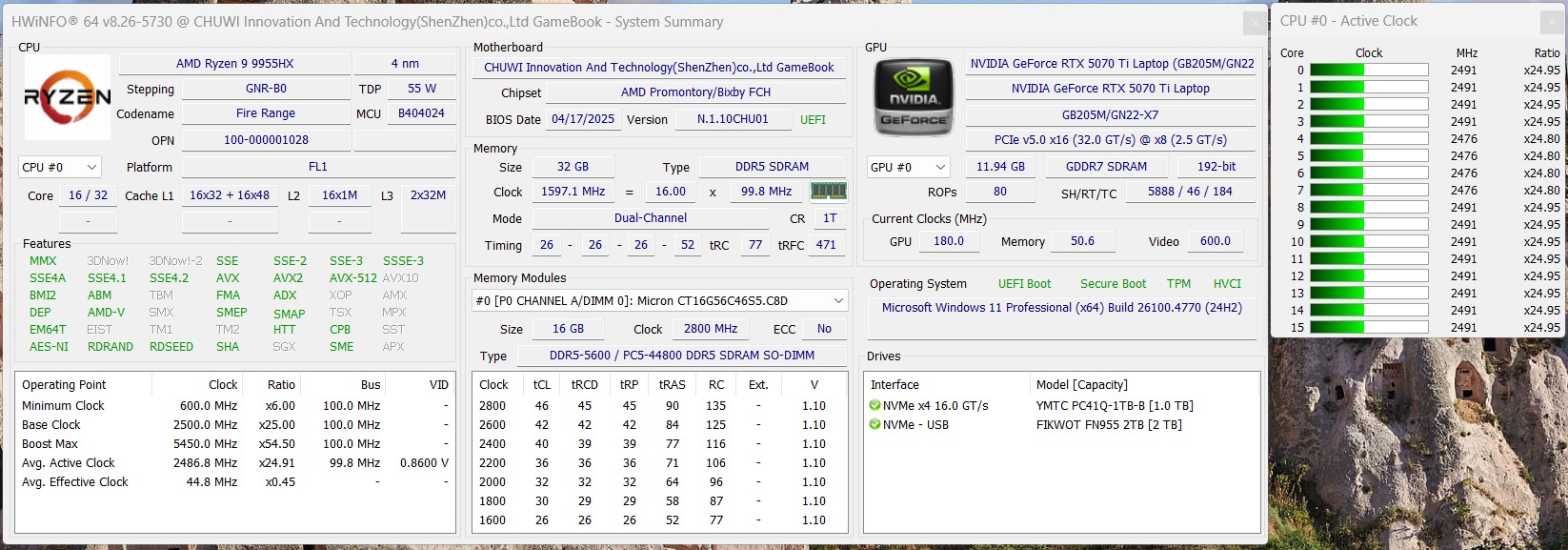Click the OPN 100-000001028 field

pyautogui.click(x=266, y=140)
